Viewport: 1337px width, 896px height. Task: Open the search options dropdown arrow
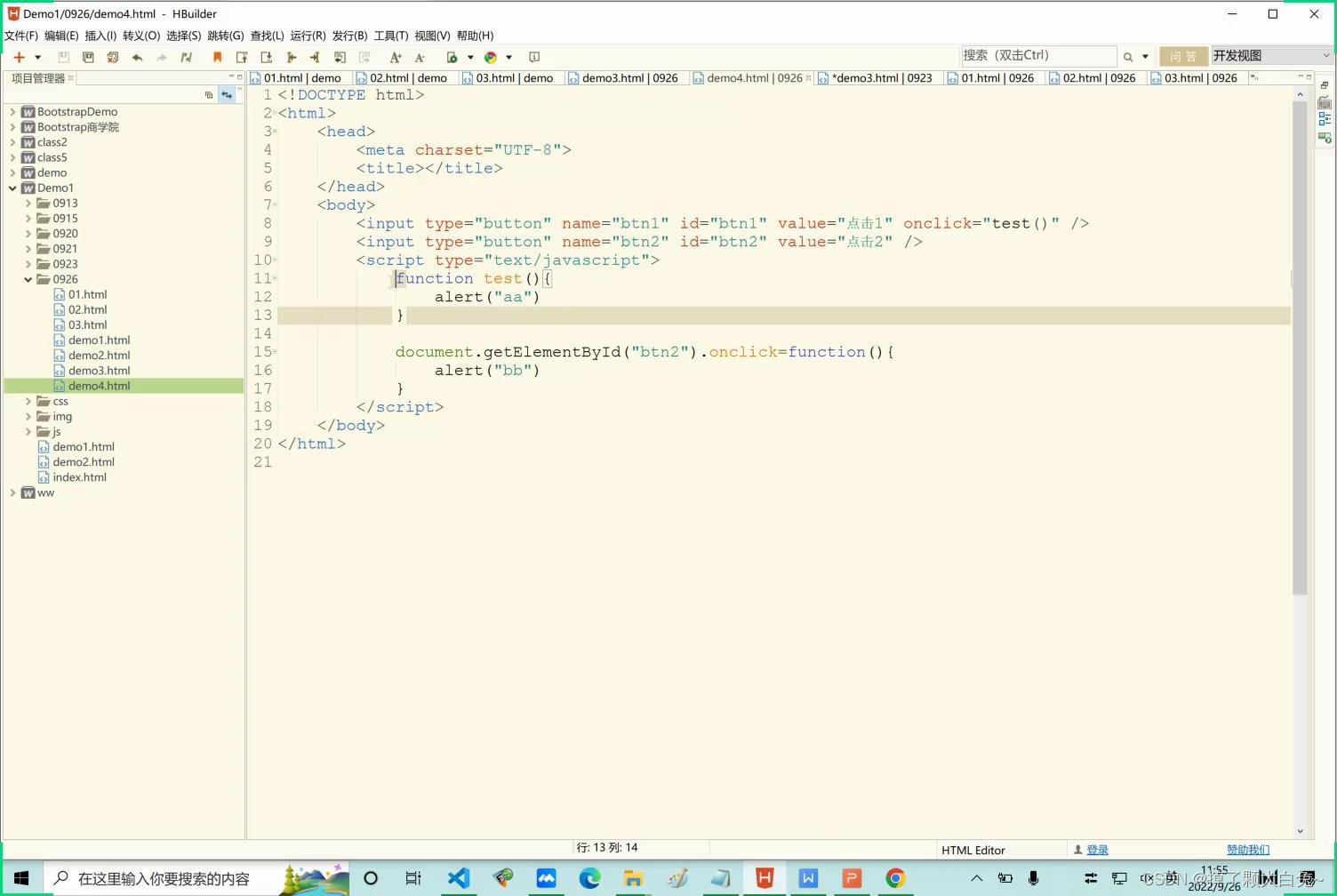[x=1145, y=57]
